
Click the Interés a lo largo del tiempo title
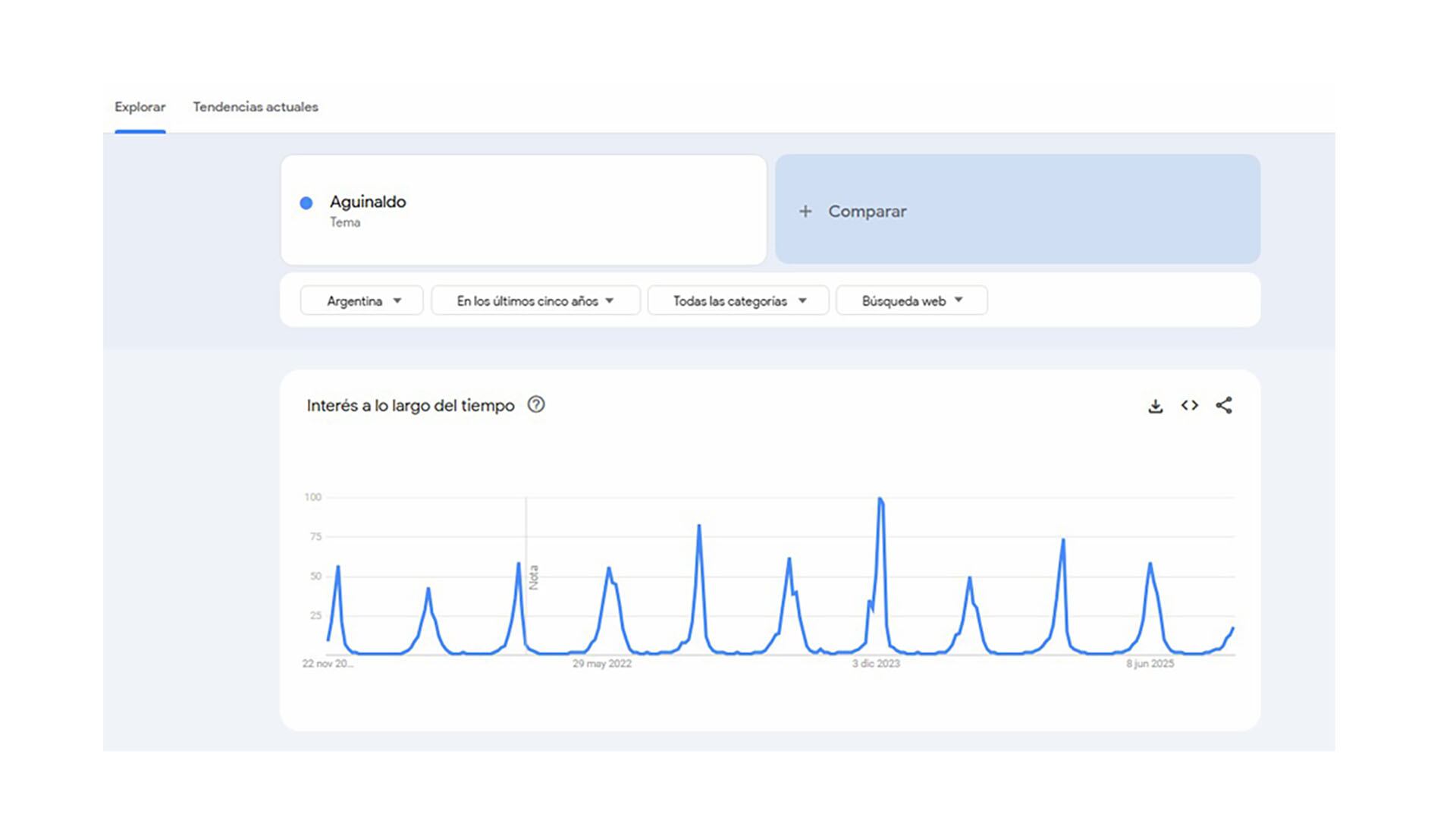[x=410, y=406]
